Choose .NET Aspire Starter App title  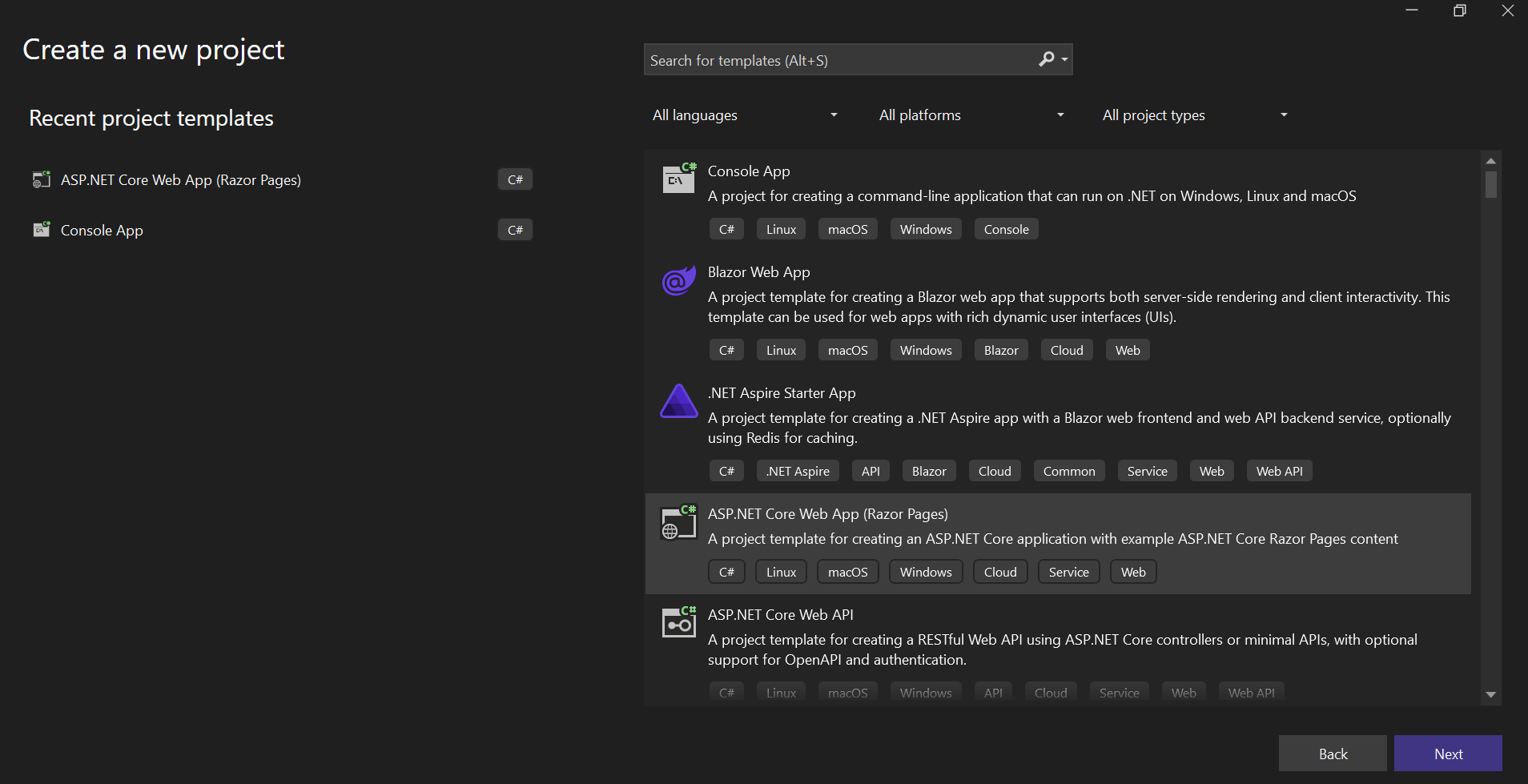click(781, 393)
